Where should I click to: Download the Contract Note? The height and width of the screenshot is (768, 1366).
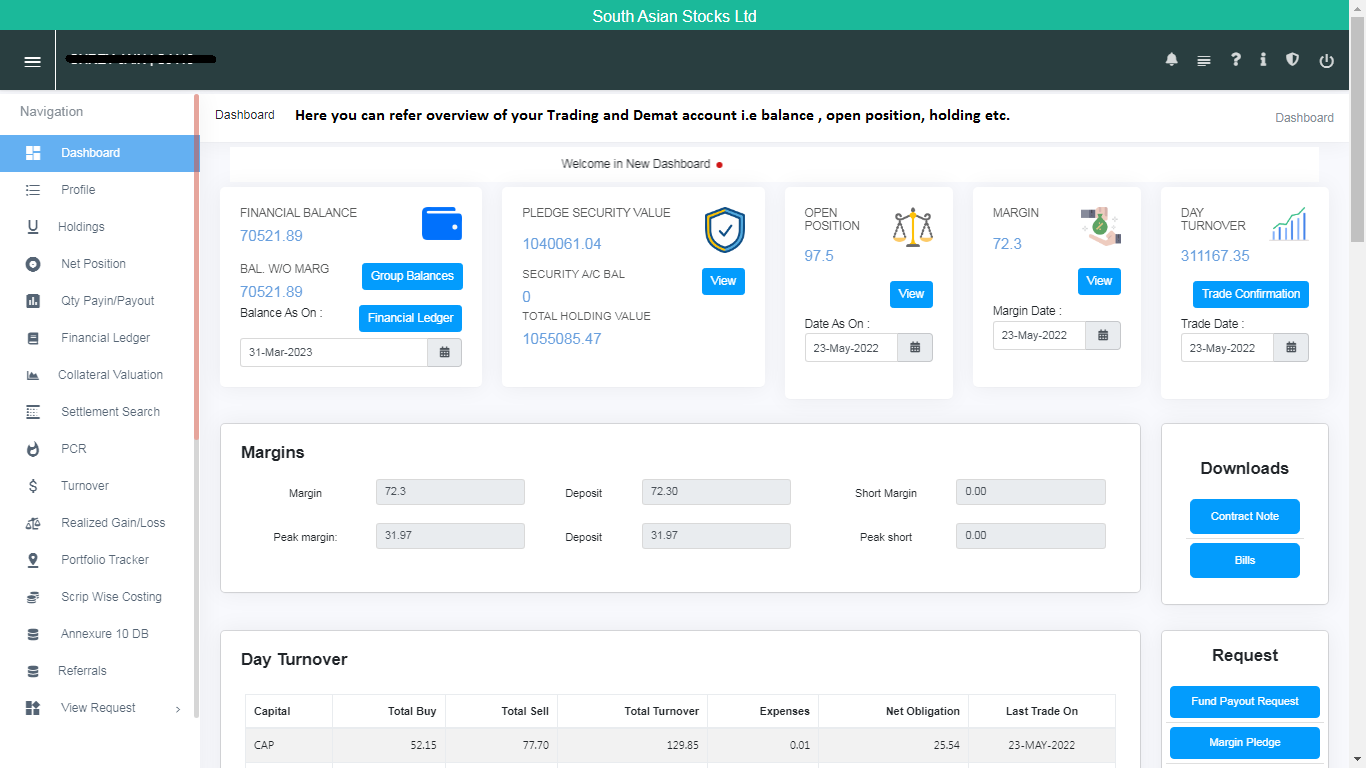click(x=1244, y=516)
